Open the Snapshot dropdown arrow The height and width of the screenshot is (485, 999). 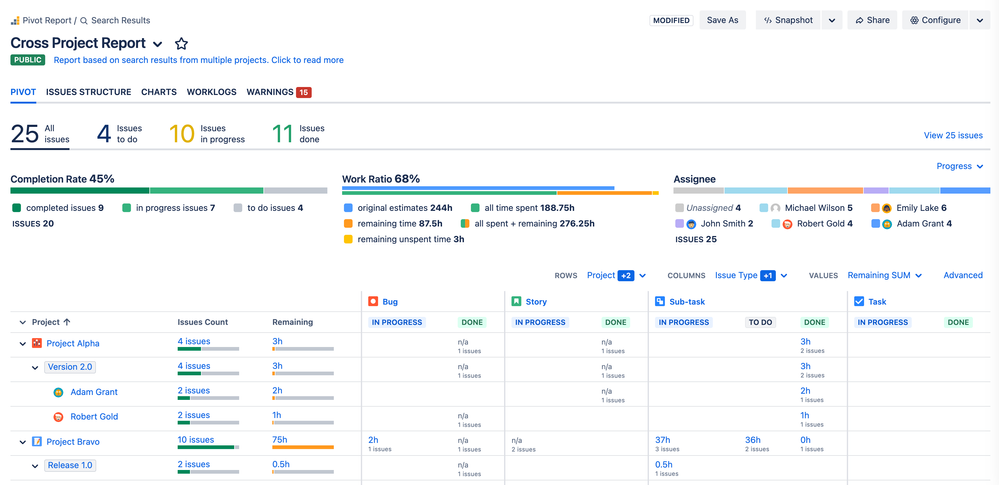[832, 20]
